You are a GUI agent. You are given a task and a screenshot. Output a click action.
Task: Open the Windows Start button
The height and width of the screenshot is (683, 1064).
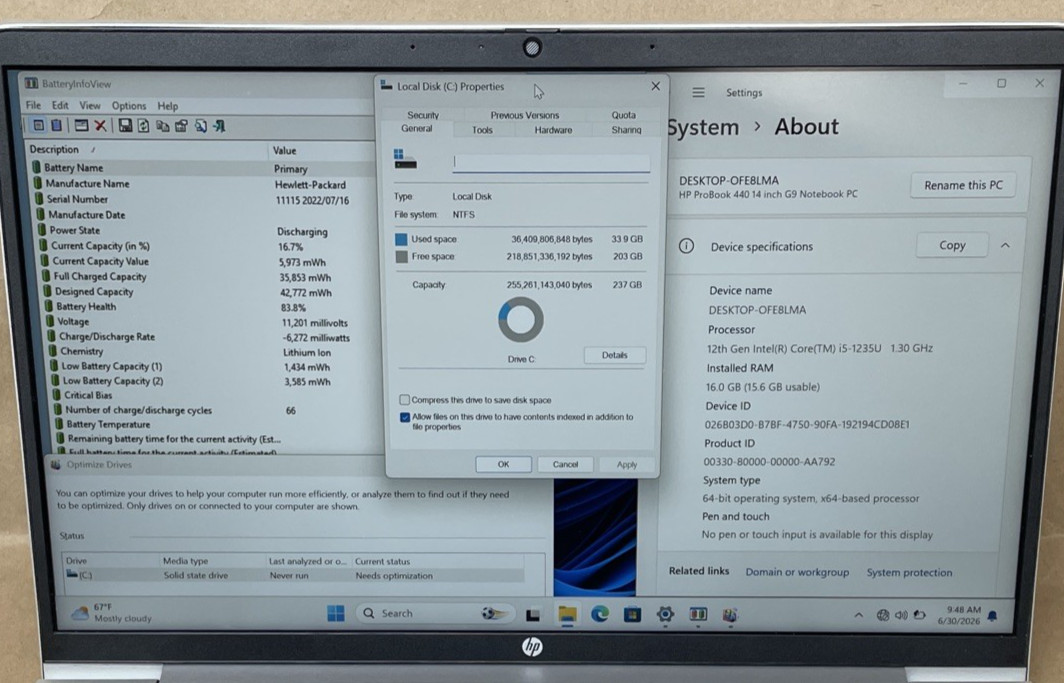(336, 613)
